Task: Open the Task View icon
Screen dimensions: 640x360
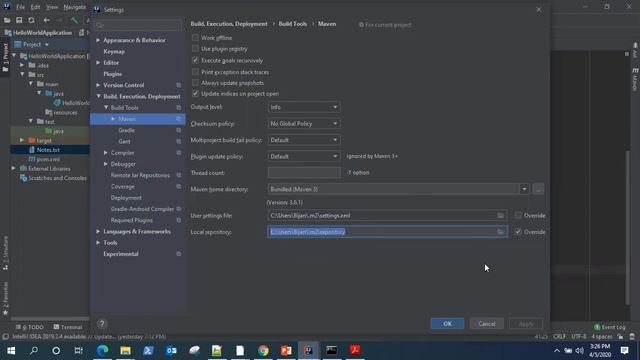Action: coord(78,350)
